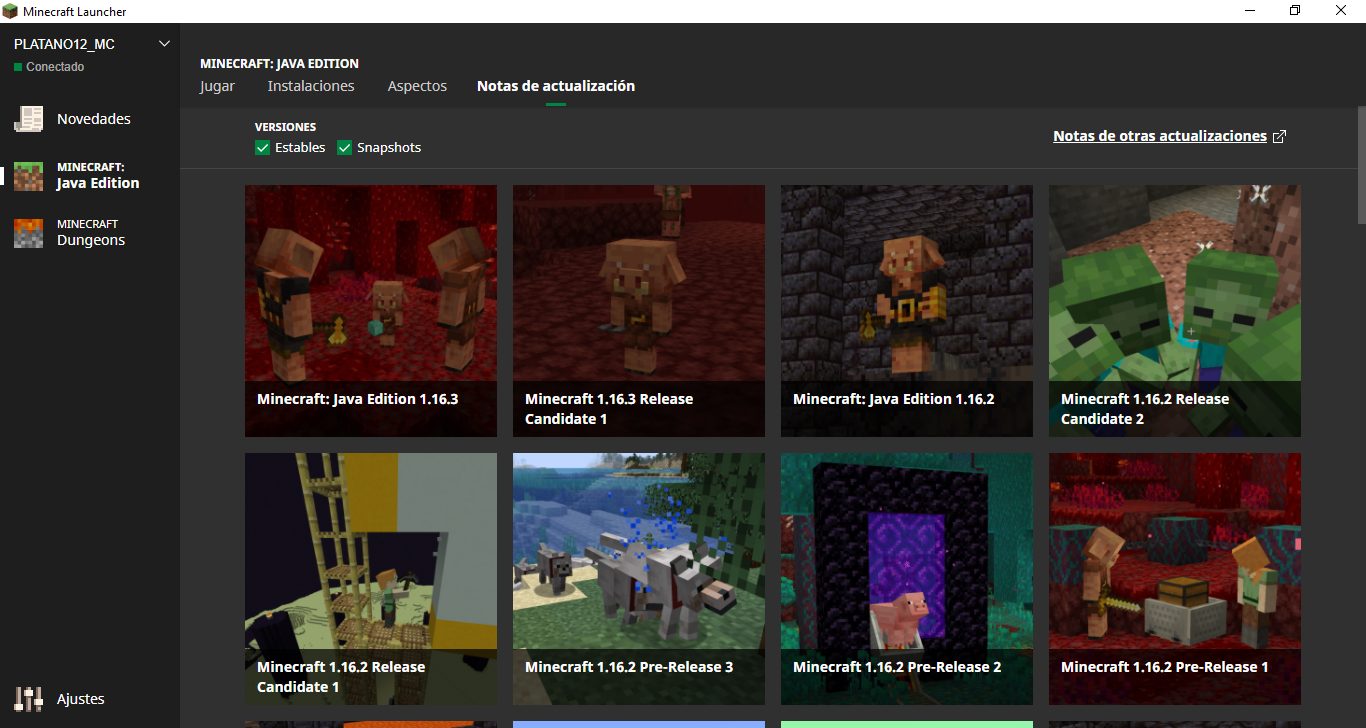Open Minecraft 1.16.2 Release Candidate 2 card
This screenshot has width=1366, height=728.
click(1175, 311)
